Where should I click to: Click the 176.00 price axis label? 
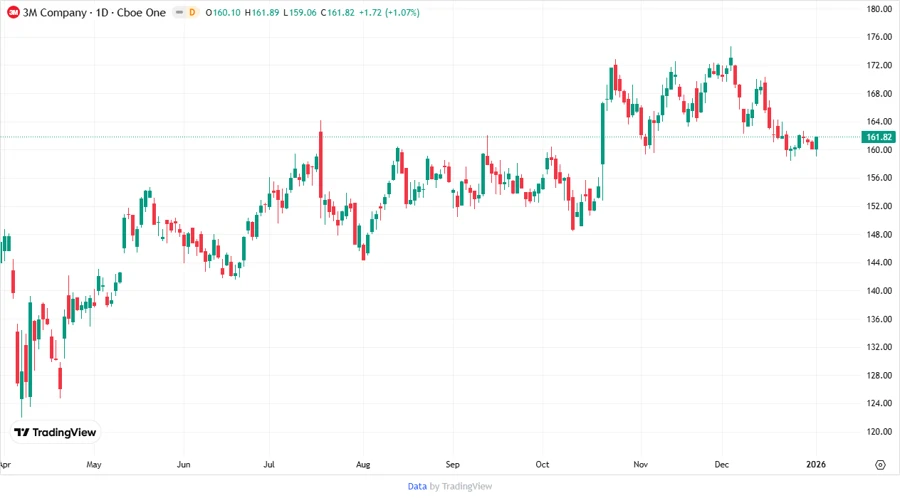pos(879,37)
